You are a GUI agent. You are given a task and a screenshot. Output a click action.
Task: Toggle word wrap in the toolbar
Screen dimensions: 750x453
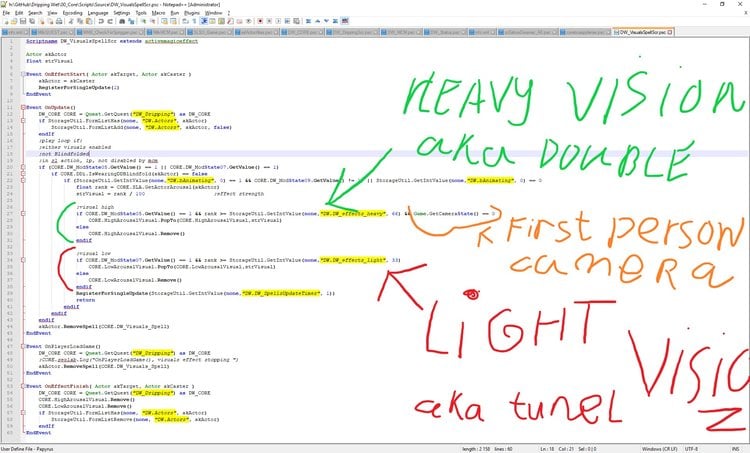(185, 21)
